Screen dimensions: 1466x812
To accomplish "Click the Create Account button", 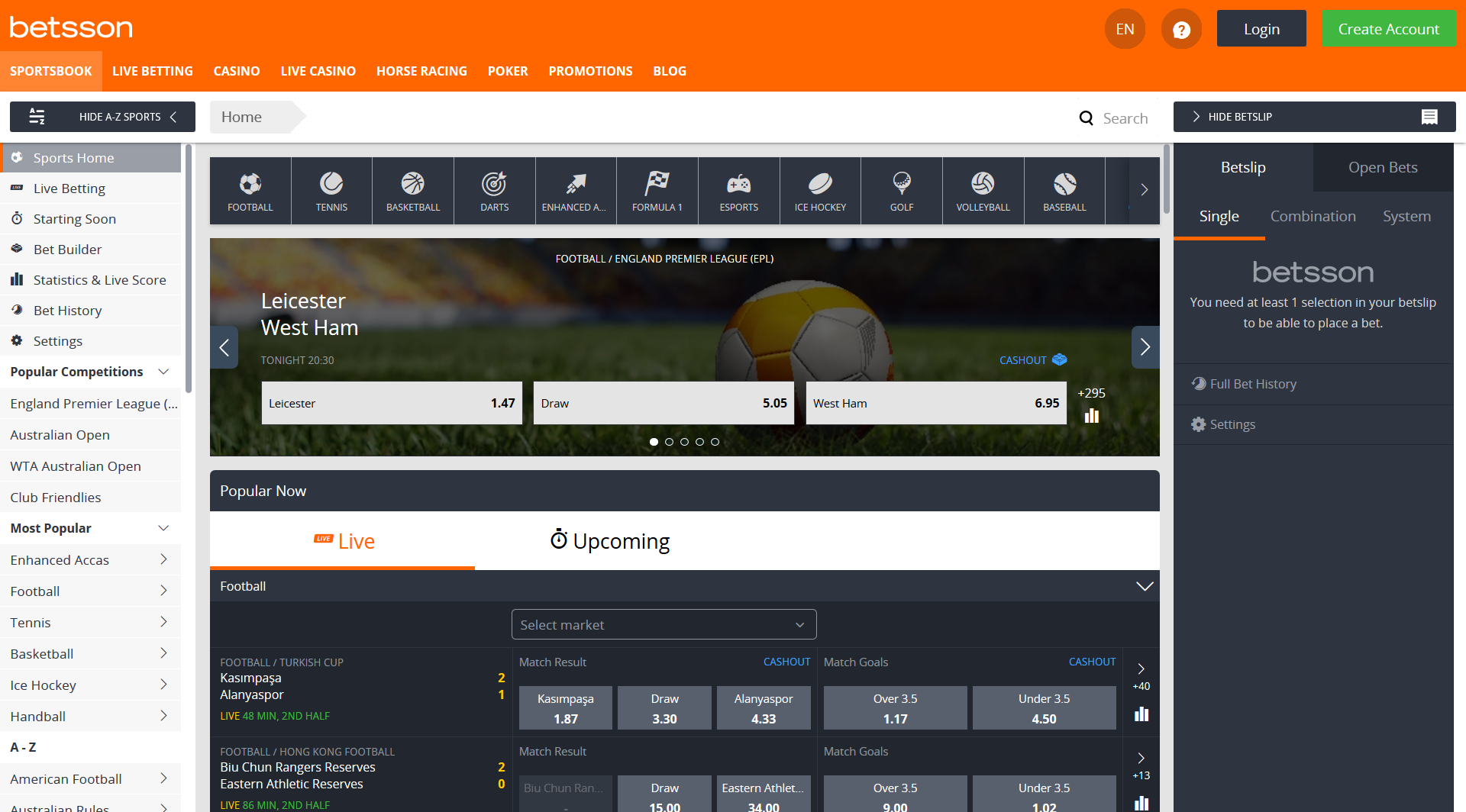I will click(1388, 29).
